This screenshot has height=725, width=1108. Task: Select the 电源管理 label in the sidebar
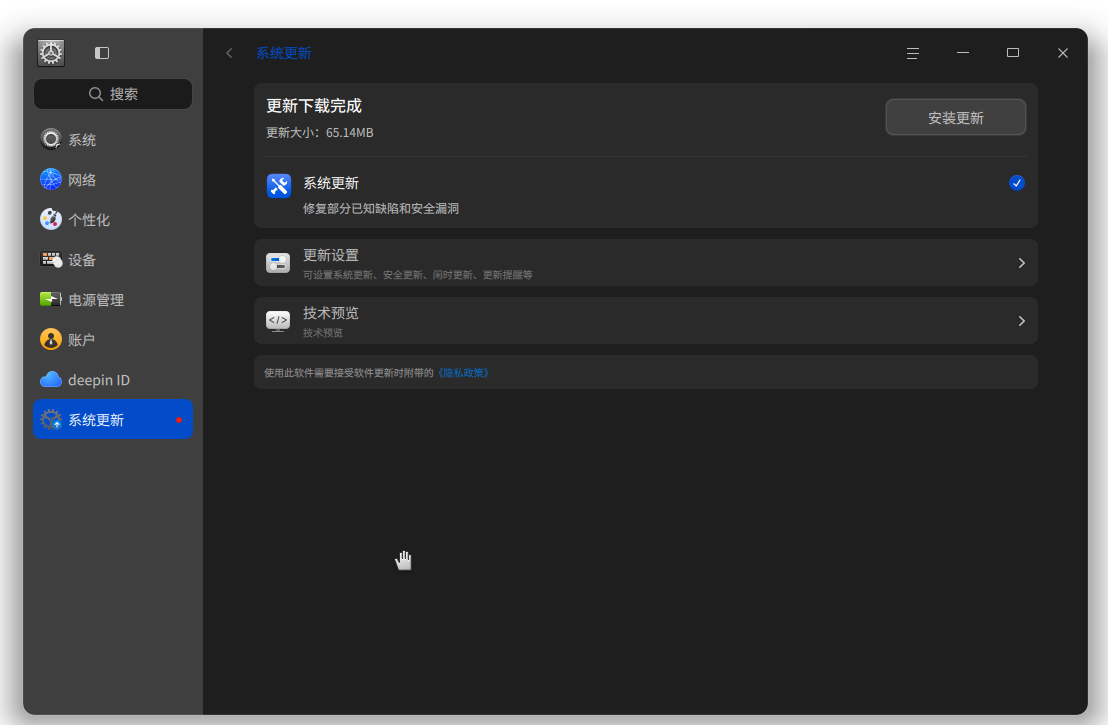(96, 300)
